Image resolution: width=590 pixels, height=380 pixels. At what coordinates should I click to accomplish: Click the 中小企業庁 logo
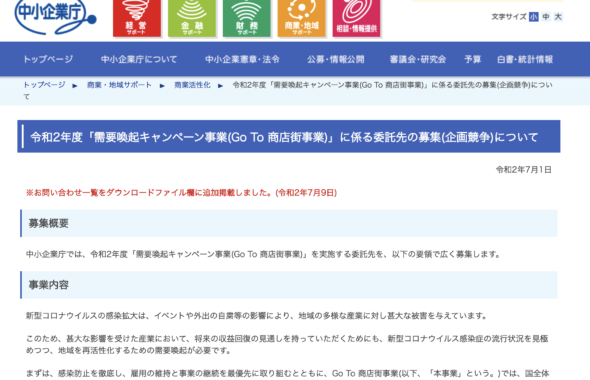click(x=55, y=17)
